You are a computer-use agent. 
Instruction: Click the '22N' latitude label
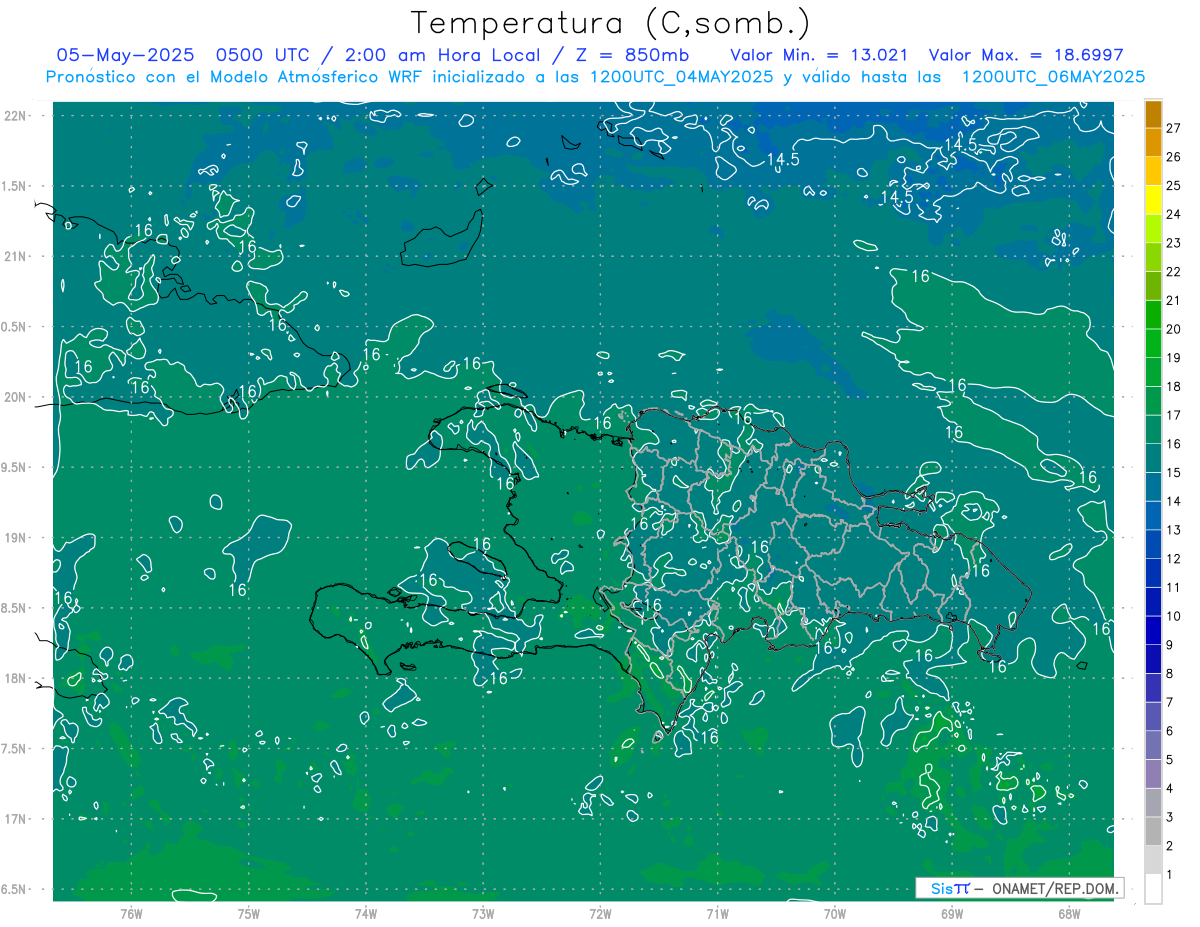tap(16, 116)
